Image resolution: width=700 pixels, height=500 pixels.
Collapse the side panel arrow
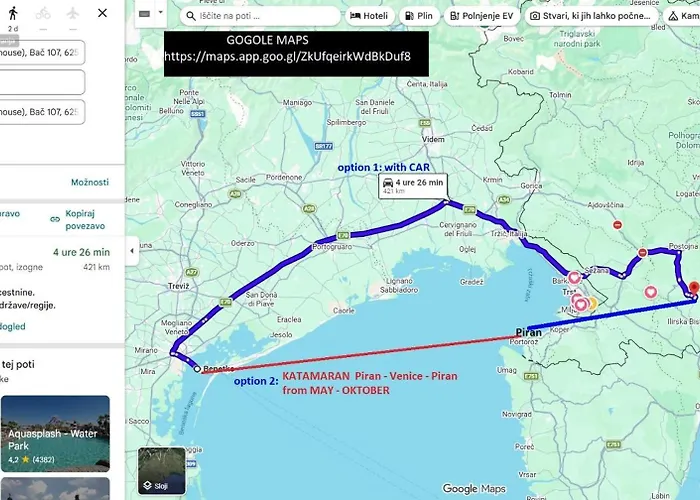click(x=133, y=250)
